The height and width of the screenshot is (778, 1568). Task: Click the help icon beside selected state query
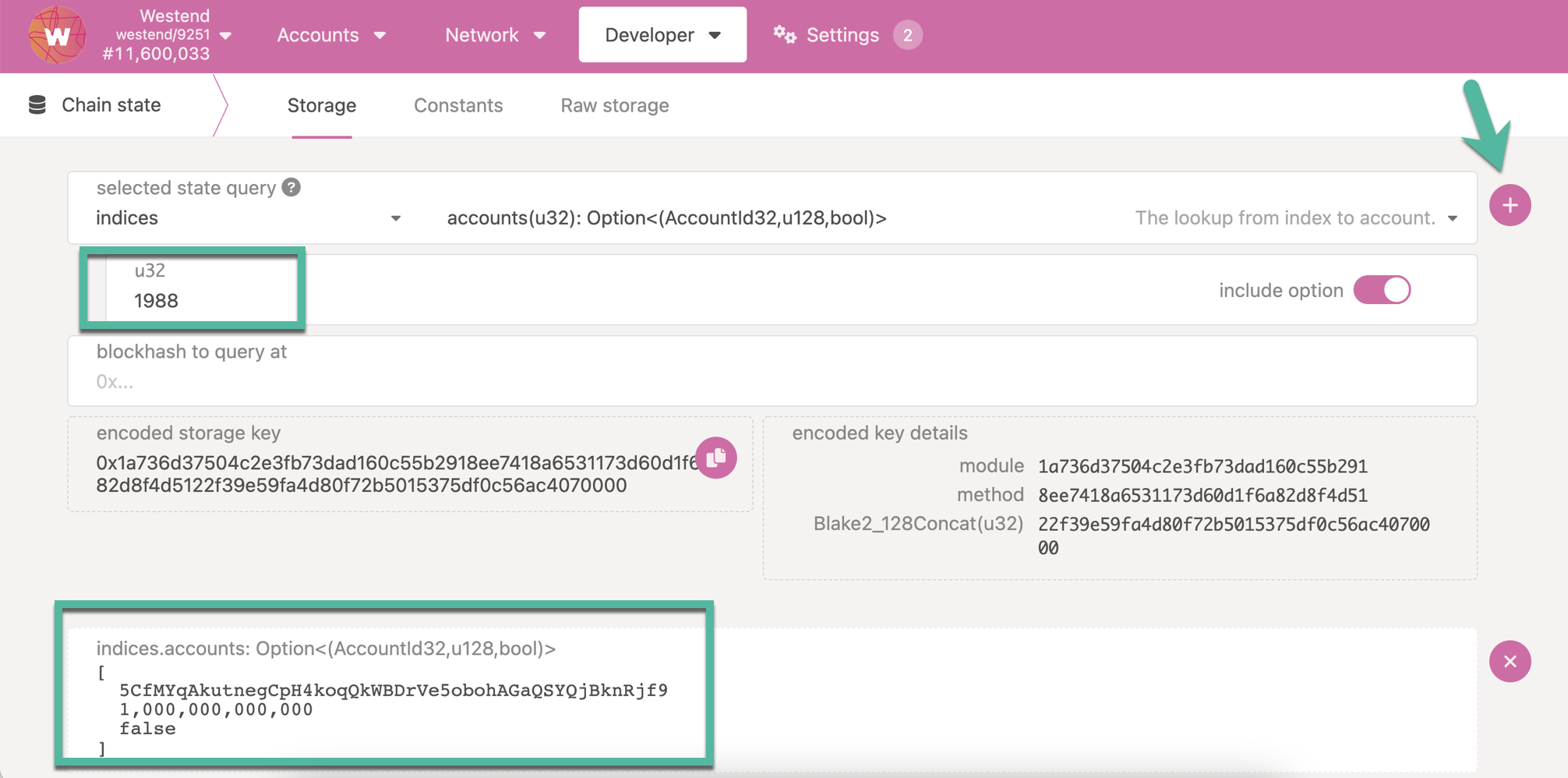click(x=291, y=188)
